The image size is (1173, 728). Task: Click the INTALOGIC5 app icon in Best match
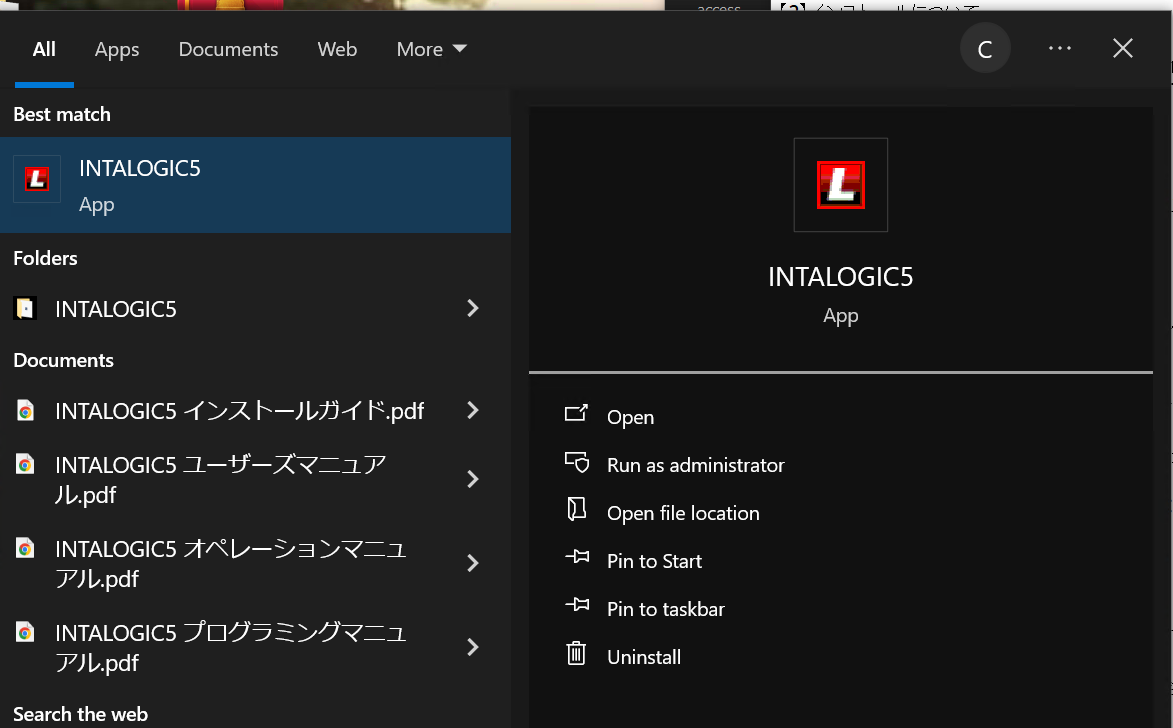tap(37, 180)
